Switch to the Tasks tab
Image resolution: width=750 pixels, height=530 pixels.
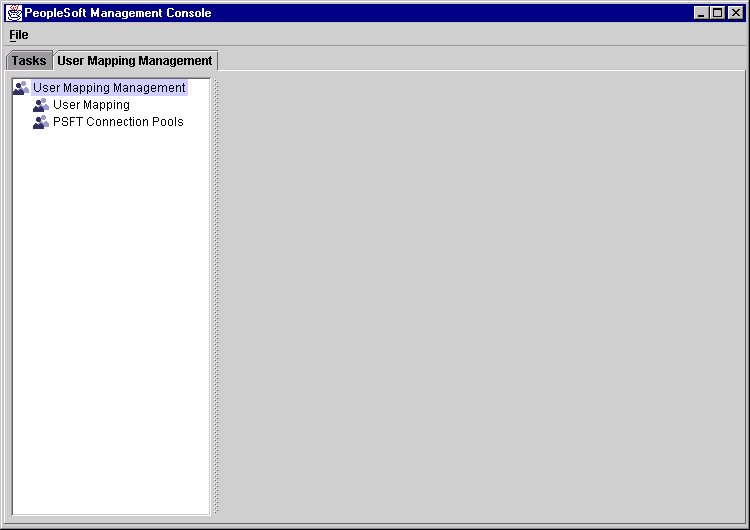coord(29,61)
